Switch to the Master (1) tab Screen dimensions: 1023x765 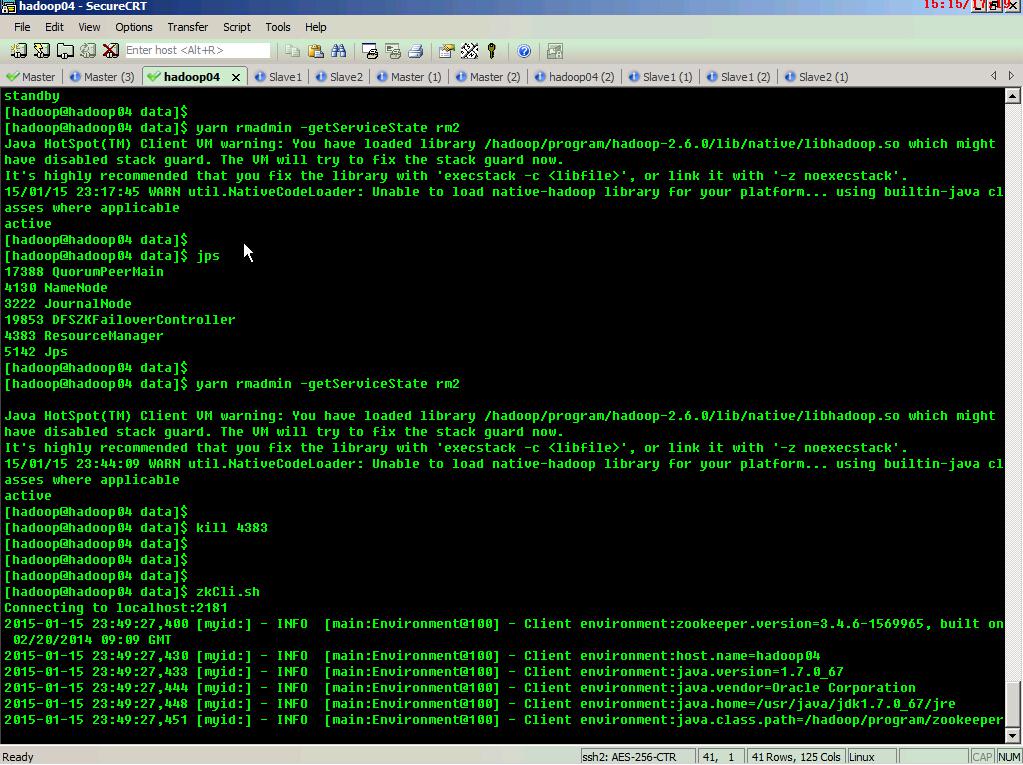click(x=409, y=77)
